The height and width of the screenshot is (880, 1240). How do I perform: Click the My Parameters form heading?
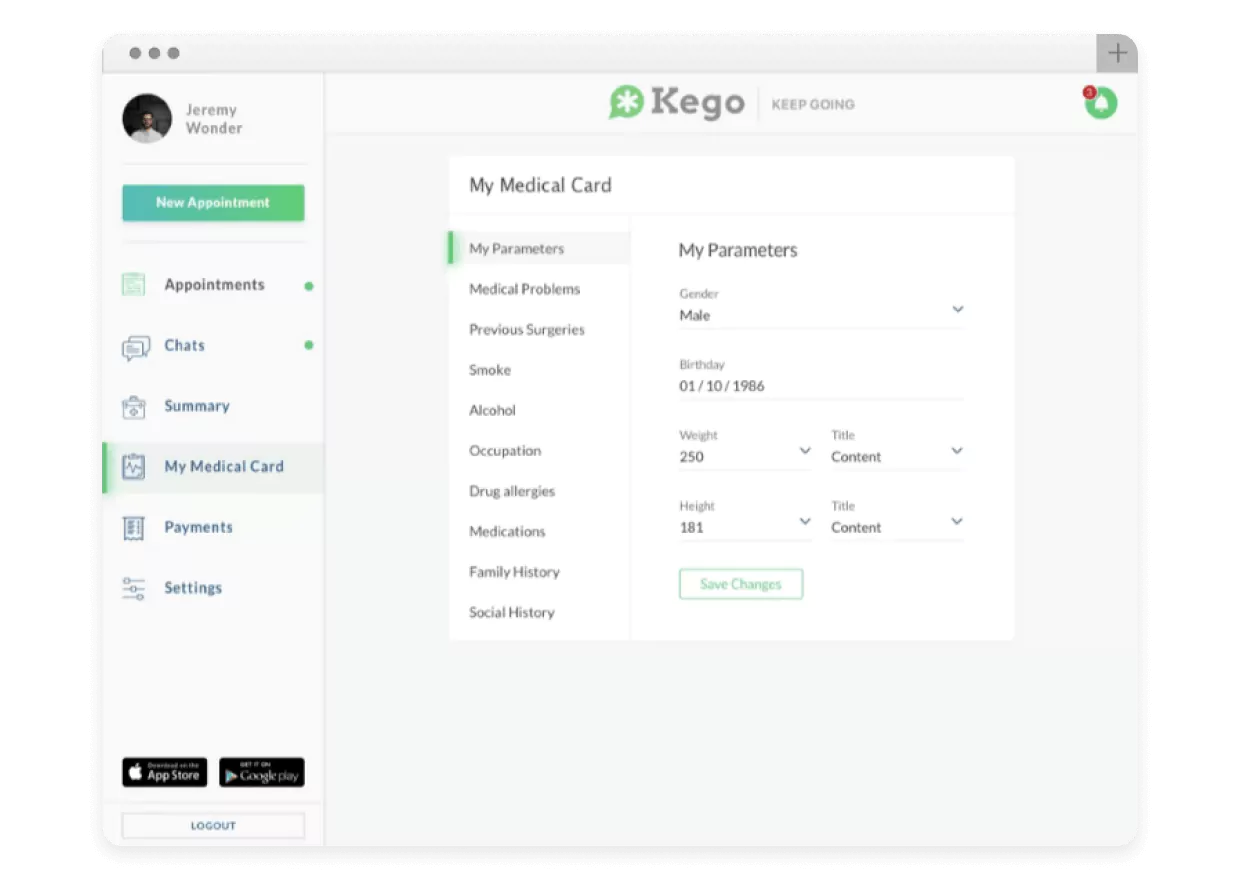738,250
